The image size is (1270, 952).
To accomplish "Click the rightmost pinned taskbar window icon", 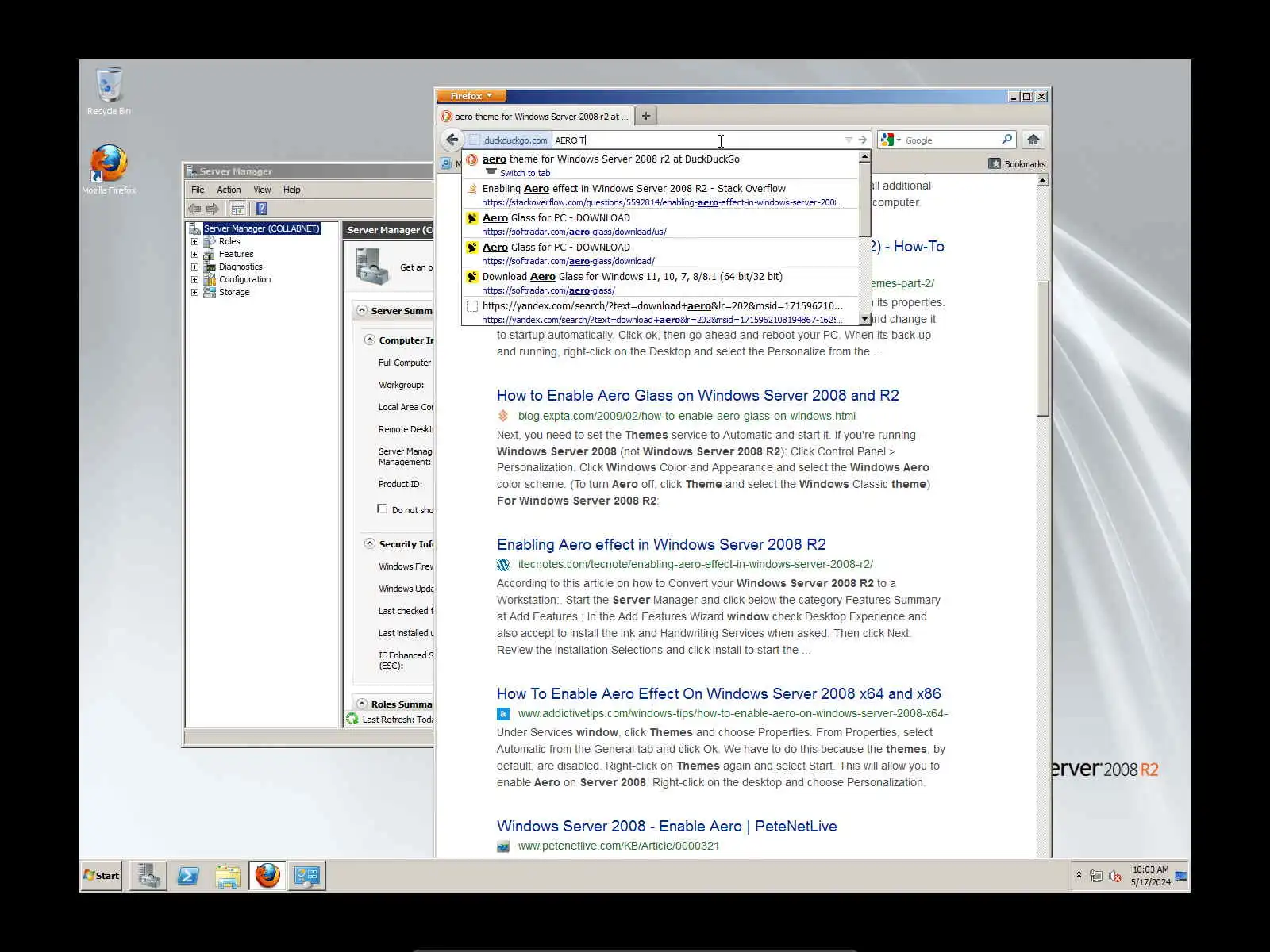I will pos(307,876).
